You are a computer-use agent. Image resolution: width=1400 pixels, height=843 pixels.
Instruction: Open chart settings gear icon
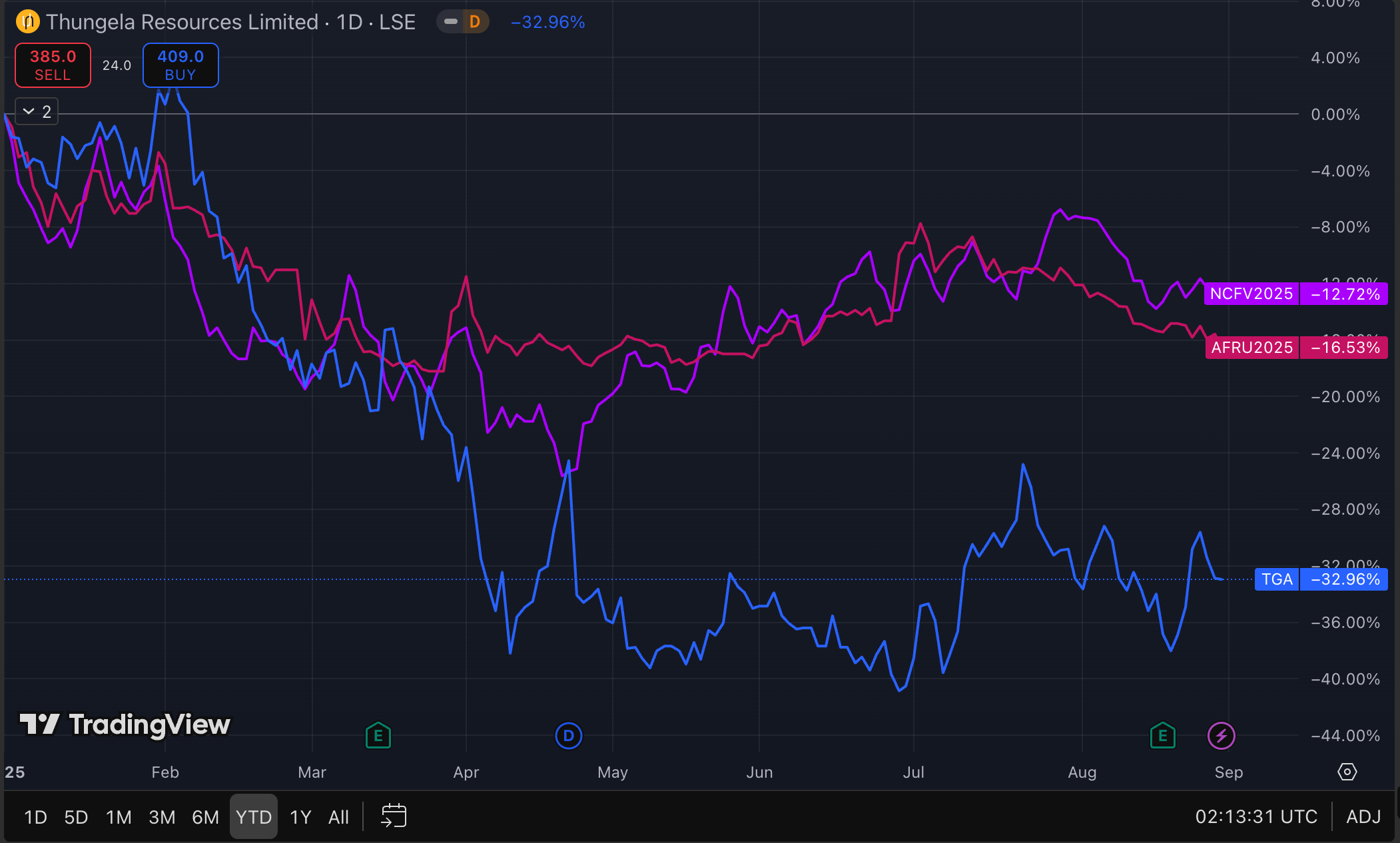pyautogui.click(x=1347, y=772)
